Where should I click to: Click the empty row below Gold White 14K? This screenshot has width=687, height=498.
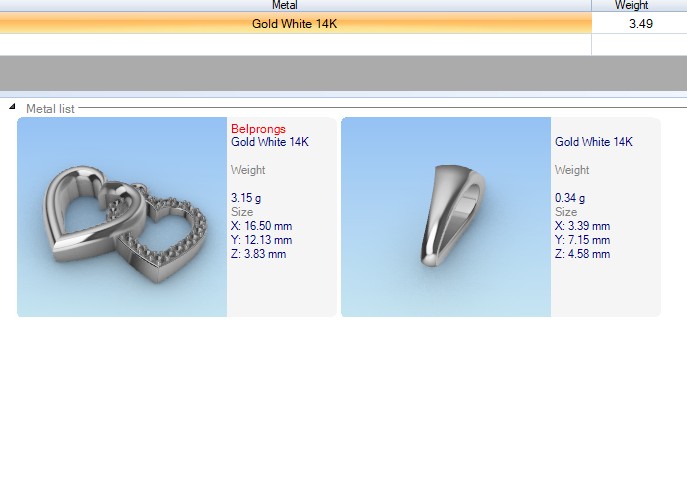pyautogui.click(x=294, y=44)
